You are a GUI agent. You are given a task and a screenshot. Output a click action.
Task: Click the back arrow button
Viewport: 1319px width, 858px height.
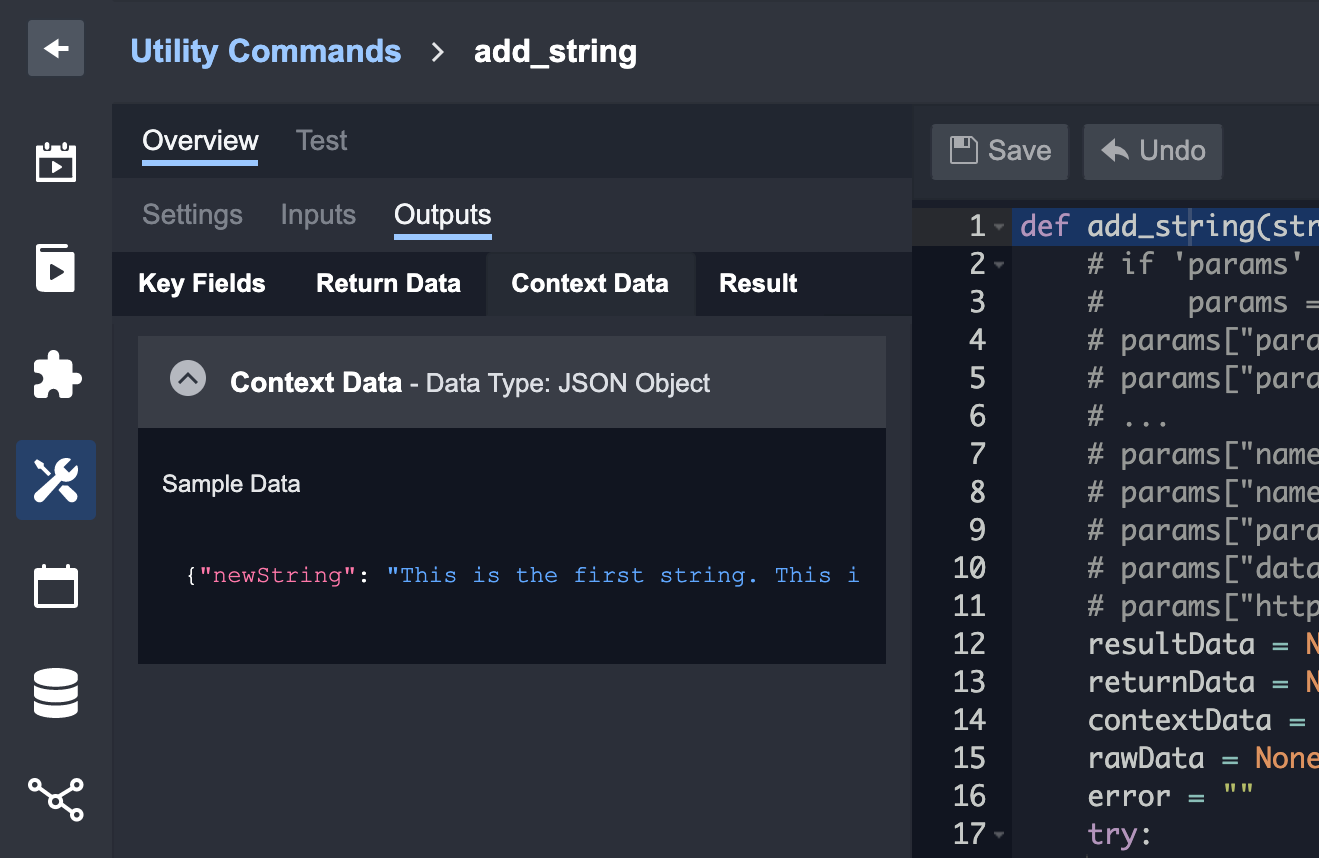point(56,48)
